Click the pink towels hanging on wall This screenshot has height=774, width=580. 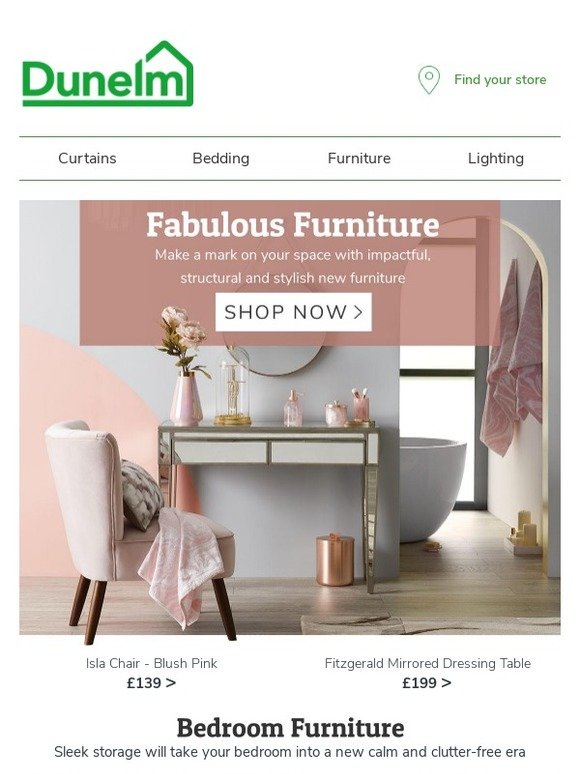(511, 356)
